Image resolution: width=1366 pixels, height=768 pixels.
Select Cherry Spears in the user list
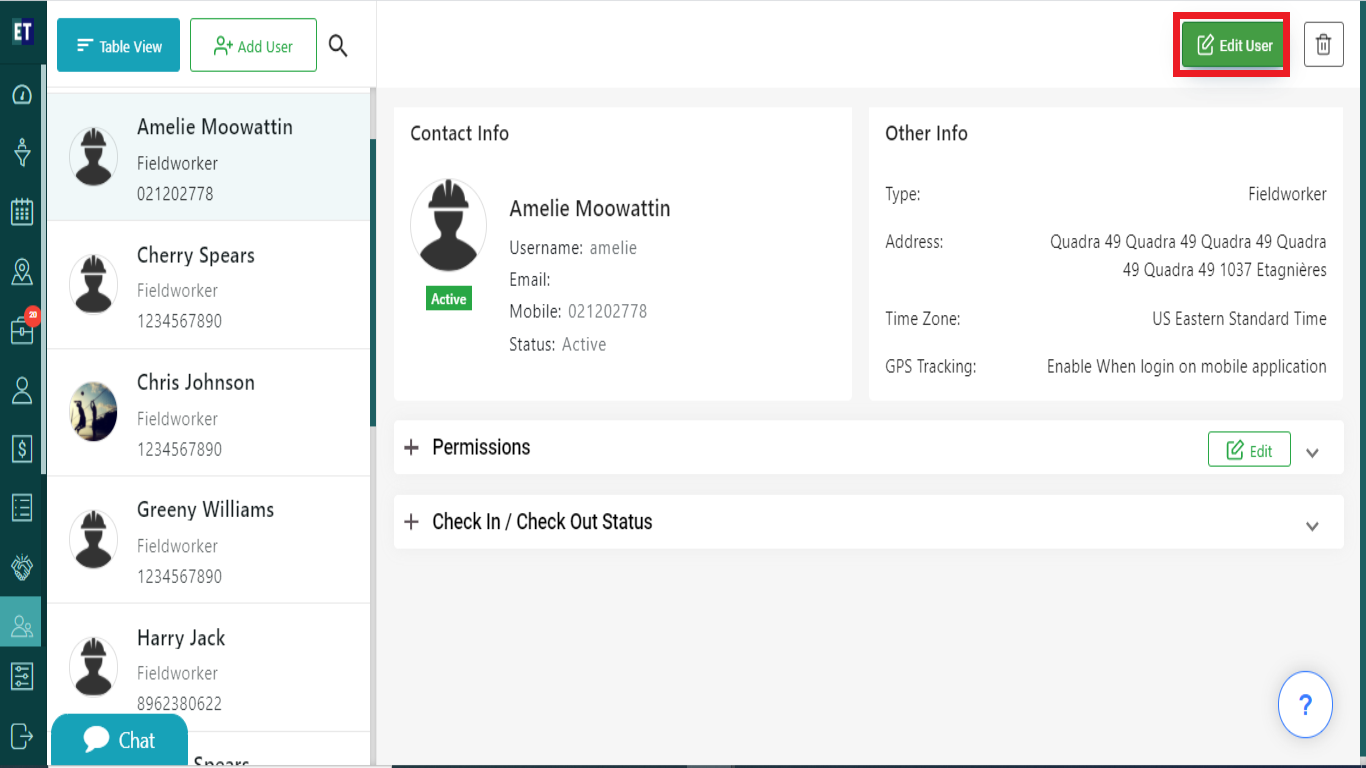click(209, 285)
